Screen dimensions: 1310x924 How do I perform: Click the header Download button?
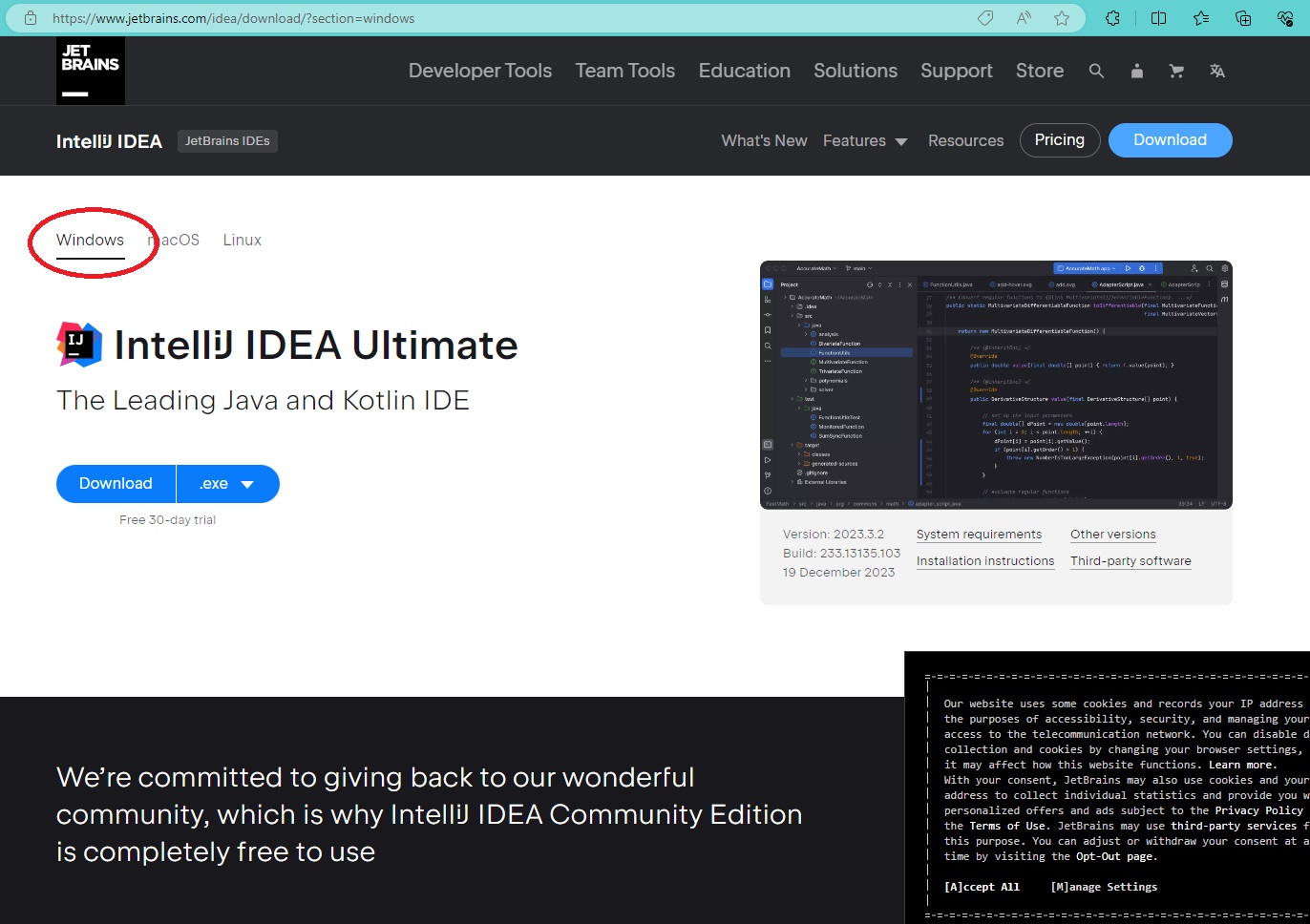(x=1171, y=140)
